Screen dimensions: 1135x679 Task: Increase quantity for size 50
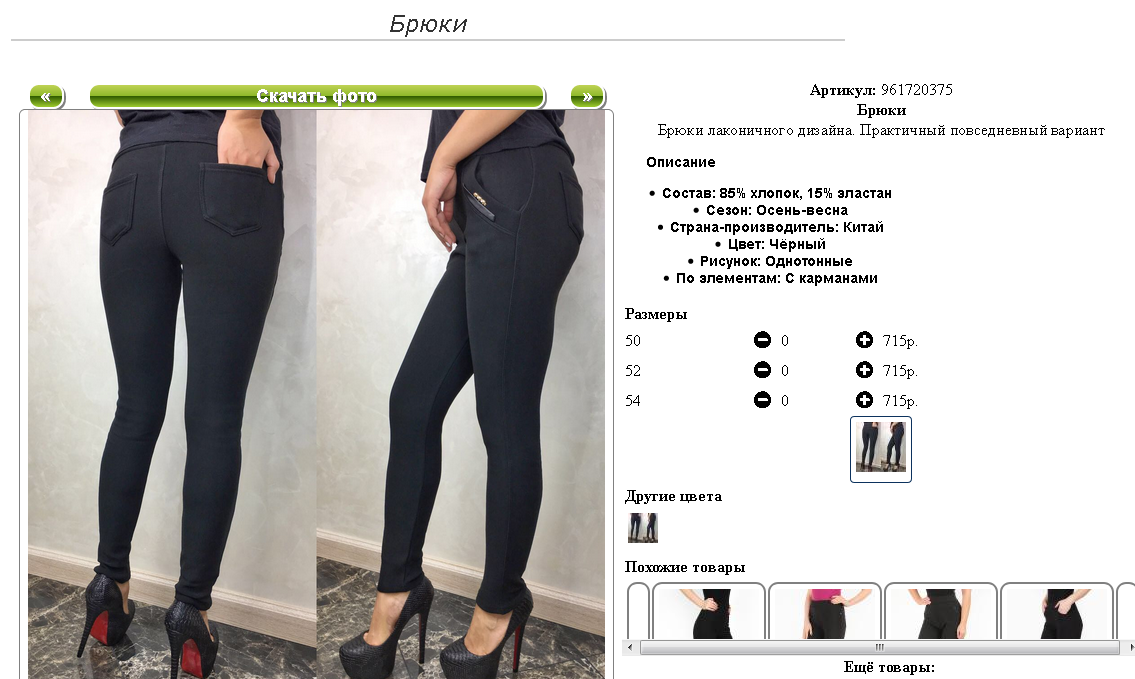(864, 340)
